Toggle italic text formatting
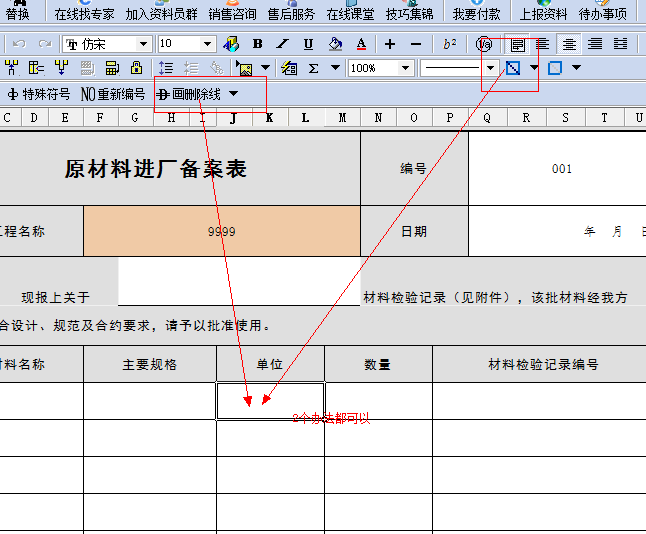 tap(282, 44)
